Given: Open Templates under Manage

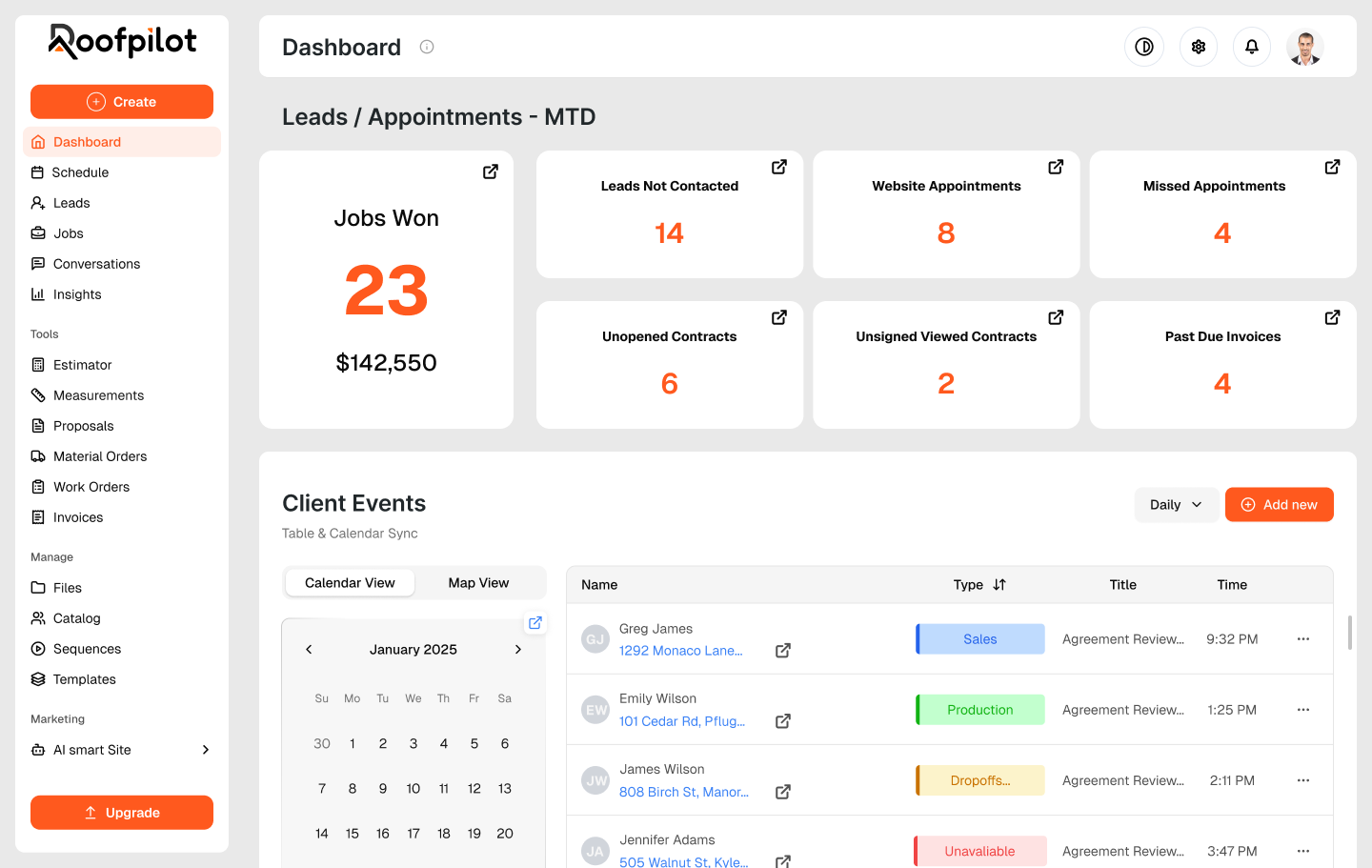Looking at the screenshot, I should (122, 679).
